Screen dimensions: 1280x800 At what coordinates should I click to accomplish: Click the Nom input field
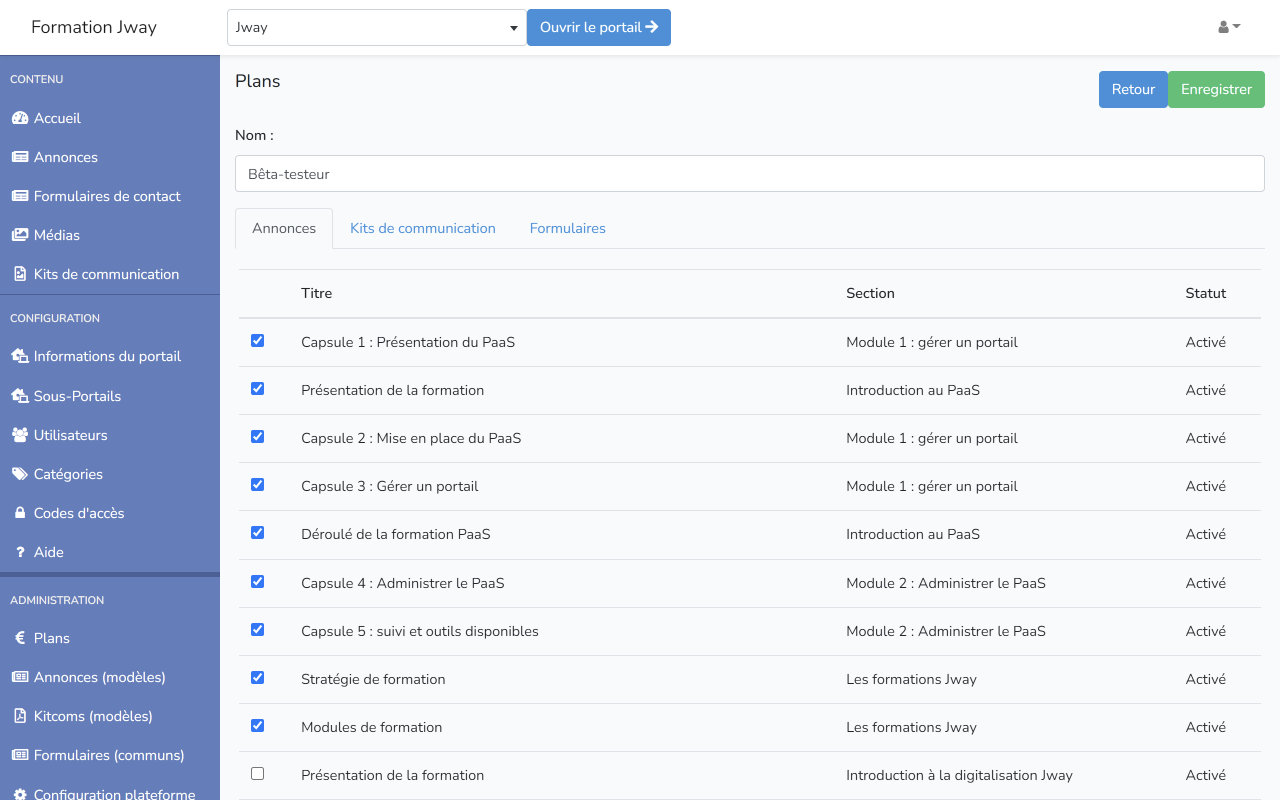749,174
